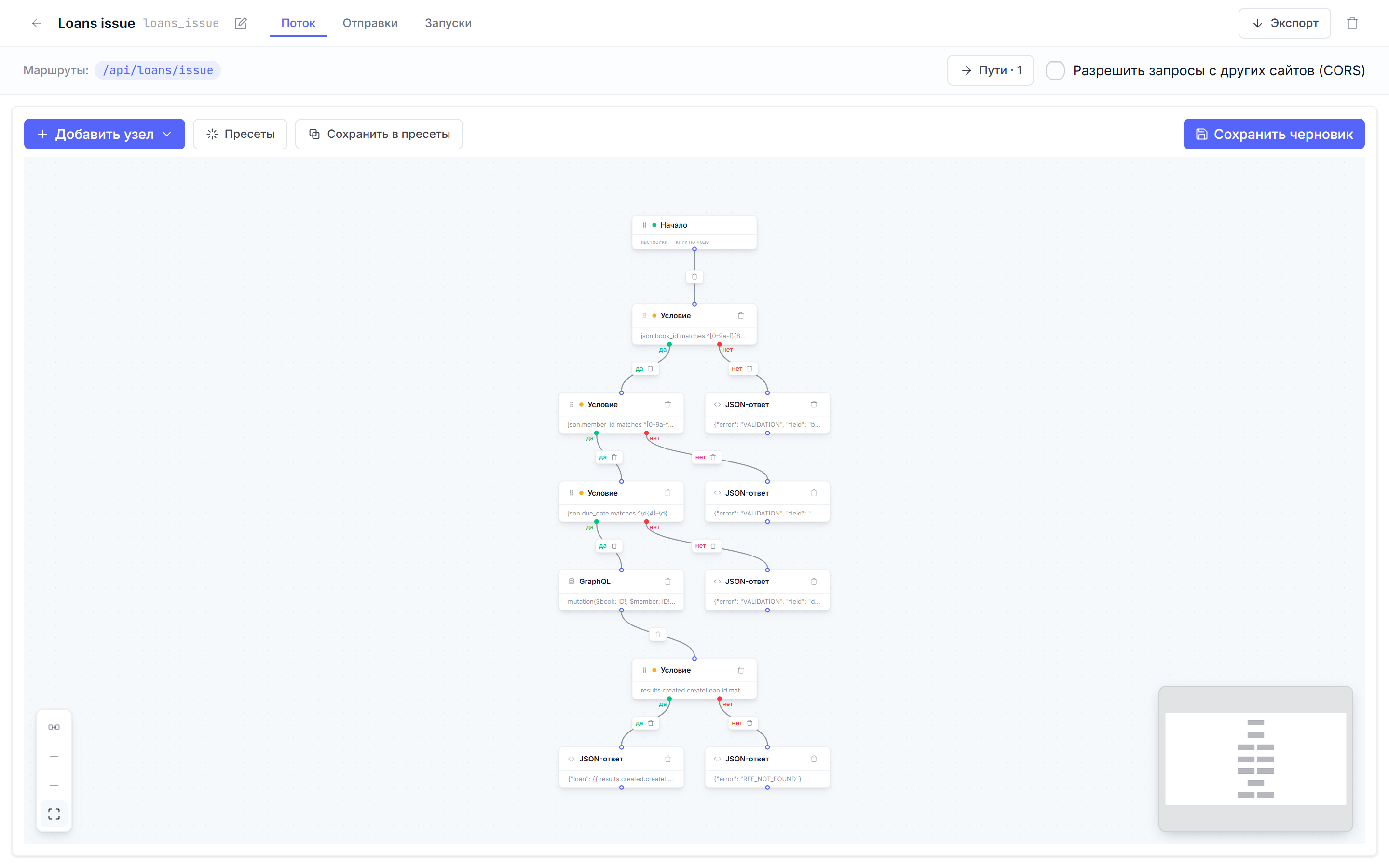The image size is (1389, 868).
Task: Zoom in on the canvas
Action: point(54,756)
